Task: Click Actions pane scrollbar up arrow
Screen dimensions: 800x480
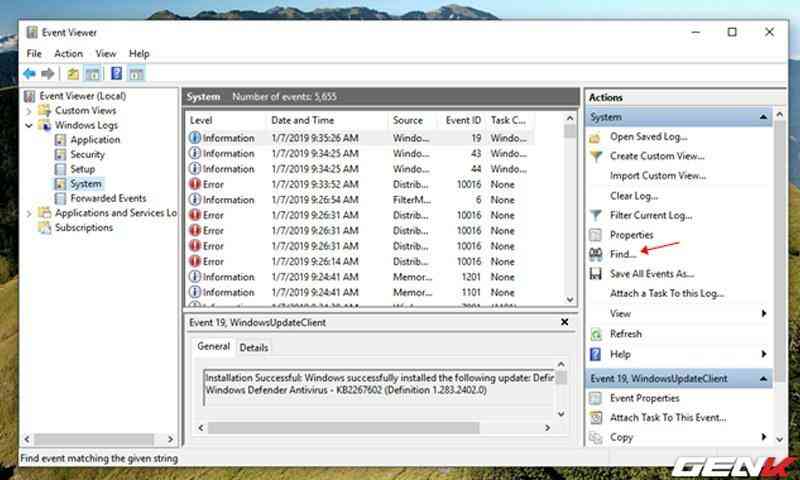Action: click(x=779, y=115)
